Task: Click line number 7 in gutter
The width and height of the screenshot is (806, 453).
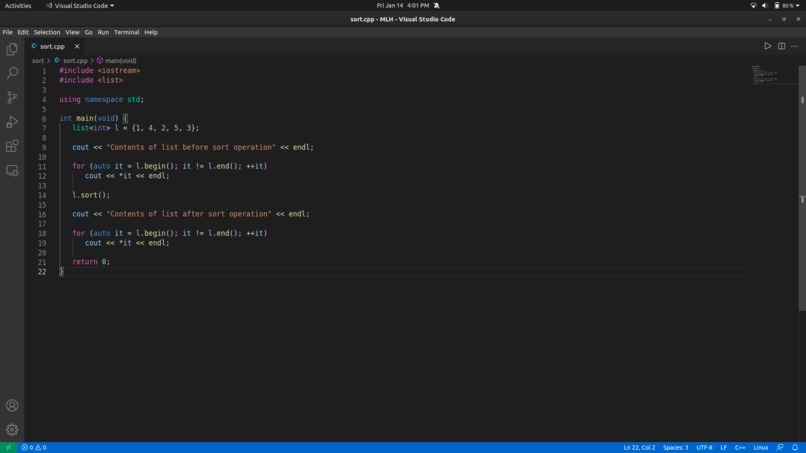Action: (x=44, y=129)
